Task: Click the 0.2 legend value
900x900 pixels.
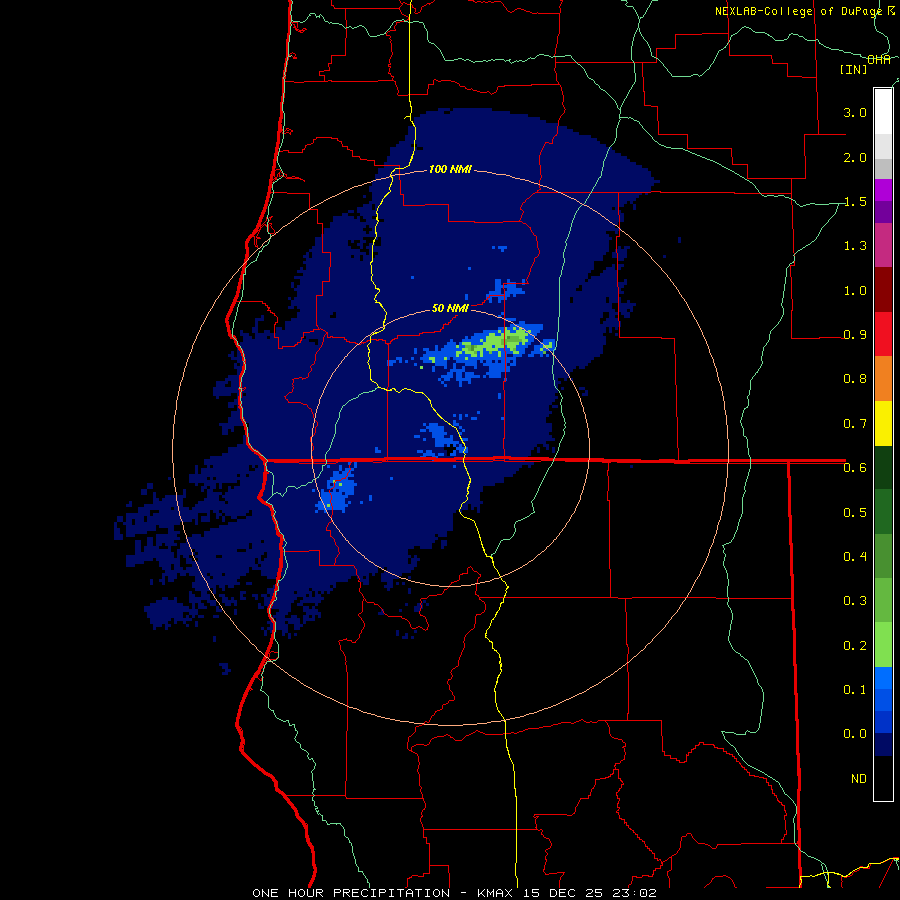Action: click(855, 645)
